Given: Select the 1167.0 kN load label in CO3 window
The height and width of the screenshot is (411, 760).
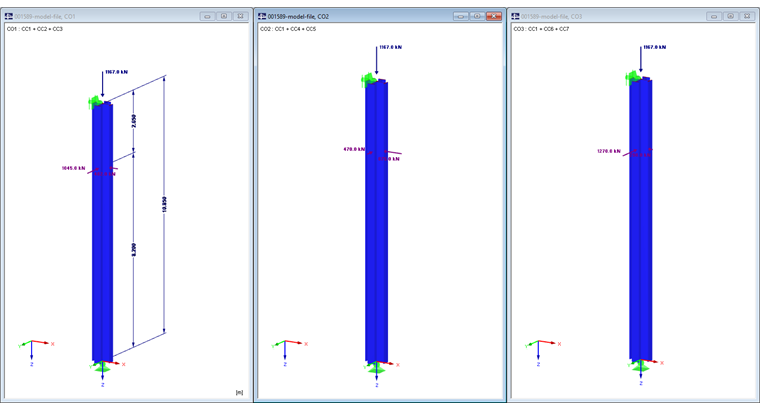Looking at the screenshot, I should point(654,47).
